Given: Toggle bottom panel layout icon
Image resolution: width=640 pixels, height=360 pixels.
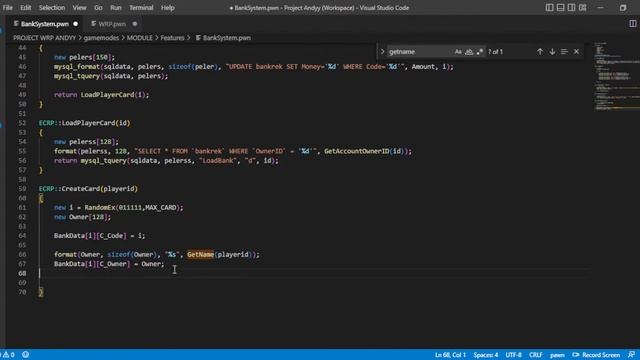Looking at the screenshot, I should tap(561, 7).
